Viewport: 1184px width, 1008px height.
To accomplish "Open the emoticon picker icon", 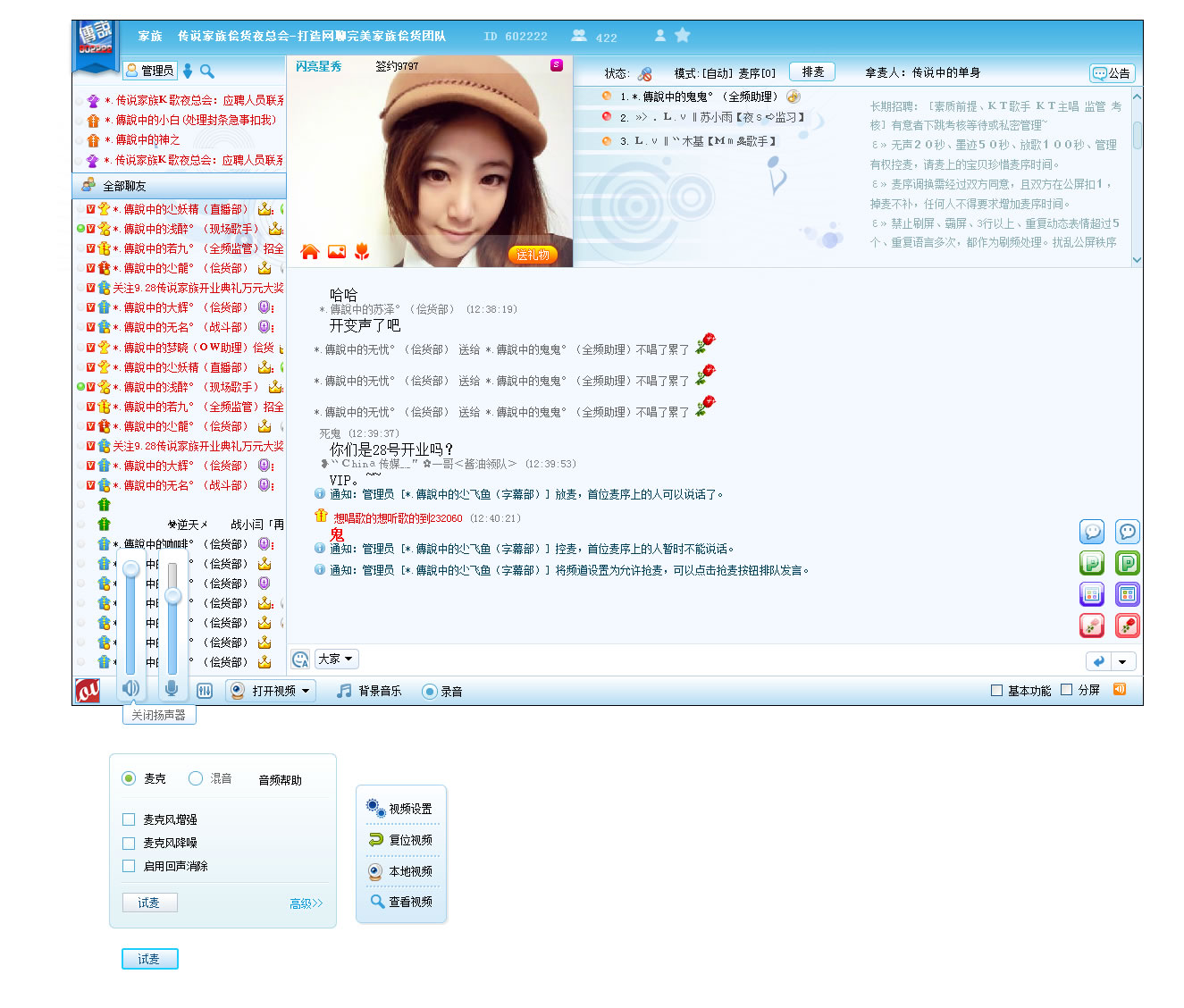I will click(300, 659).
